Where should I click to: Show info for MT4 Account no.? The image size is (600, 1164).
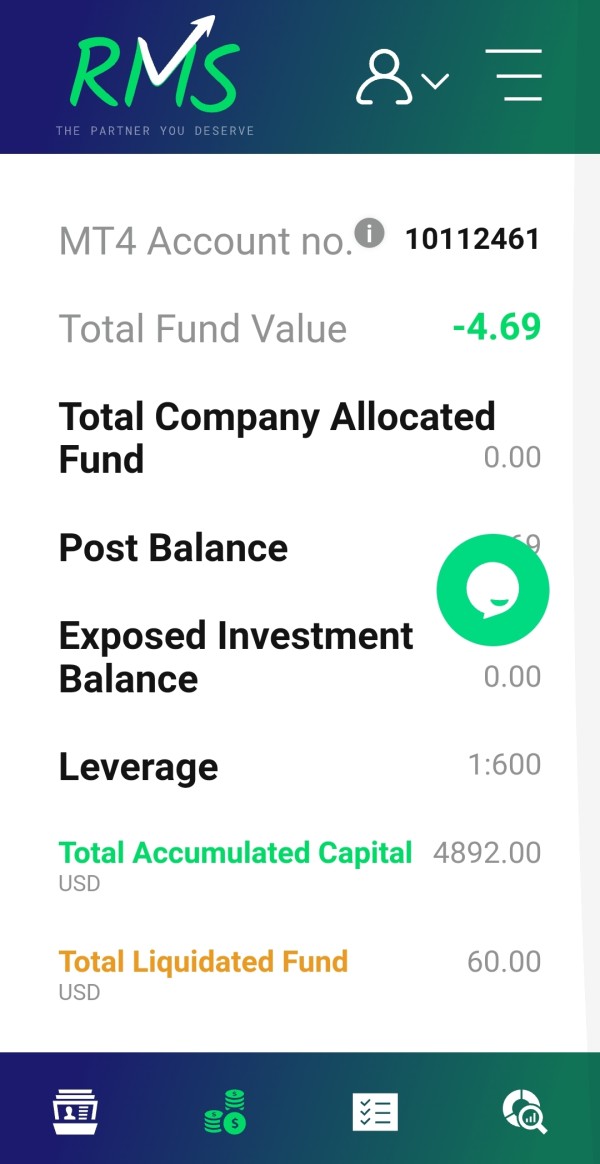coord(370,234)
